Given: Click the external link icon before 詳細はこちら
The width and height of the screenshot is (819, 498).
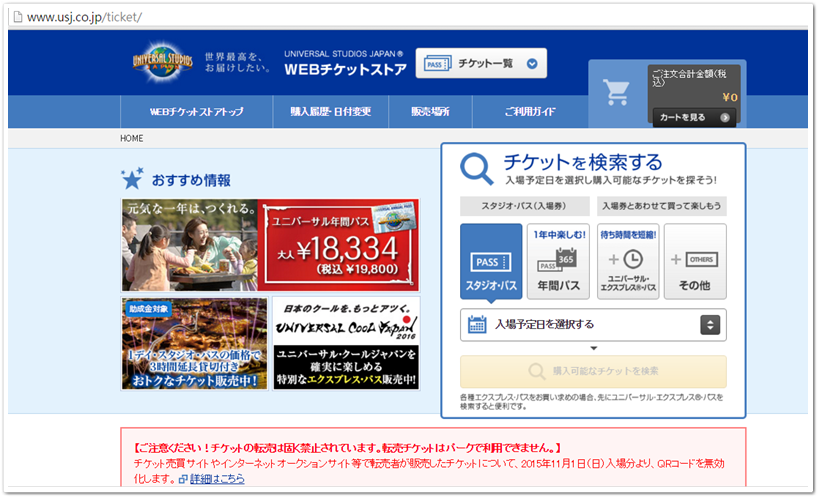Looking at the screenshot, I should pyautogui.click(x=183, y=479).
